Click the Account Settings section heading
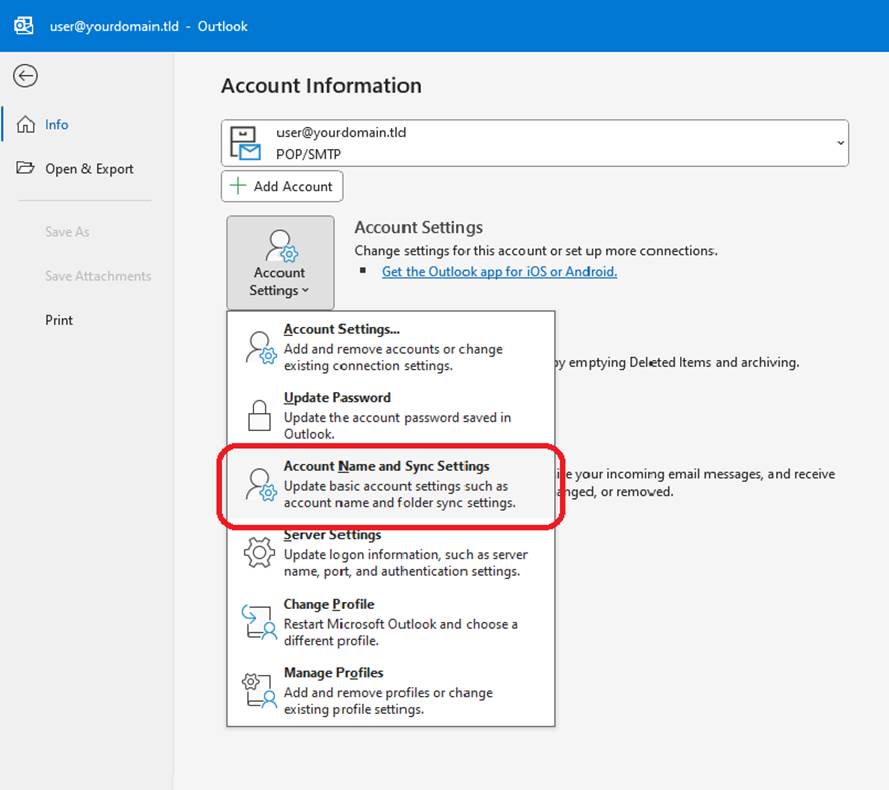Image resolution: width=889 pixels, height=790 pixels. coord(419,227)
